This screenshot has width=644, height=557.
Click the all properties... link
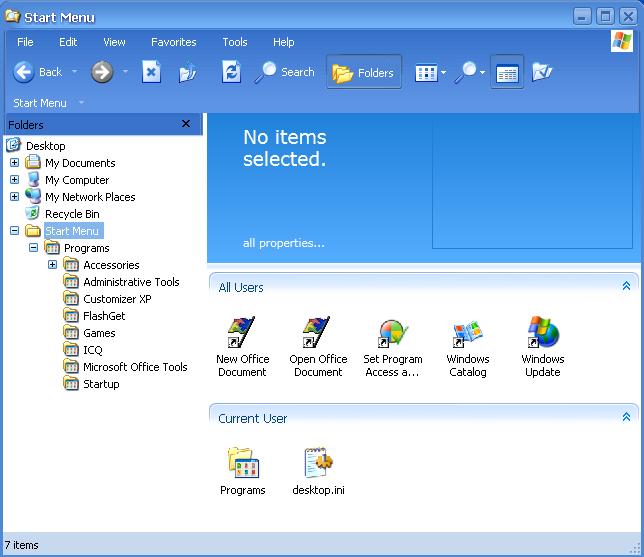point(283,243)
